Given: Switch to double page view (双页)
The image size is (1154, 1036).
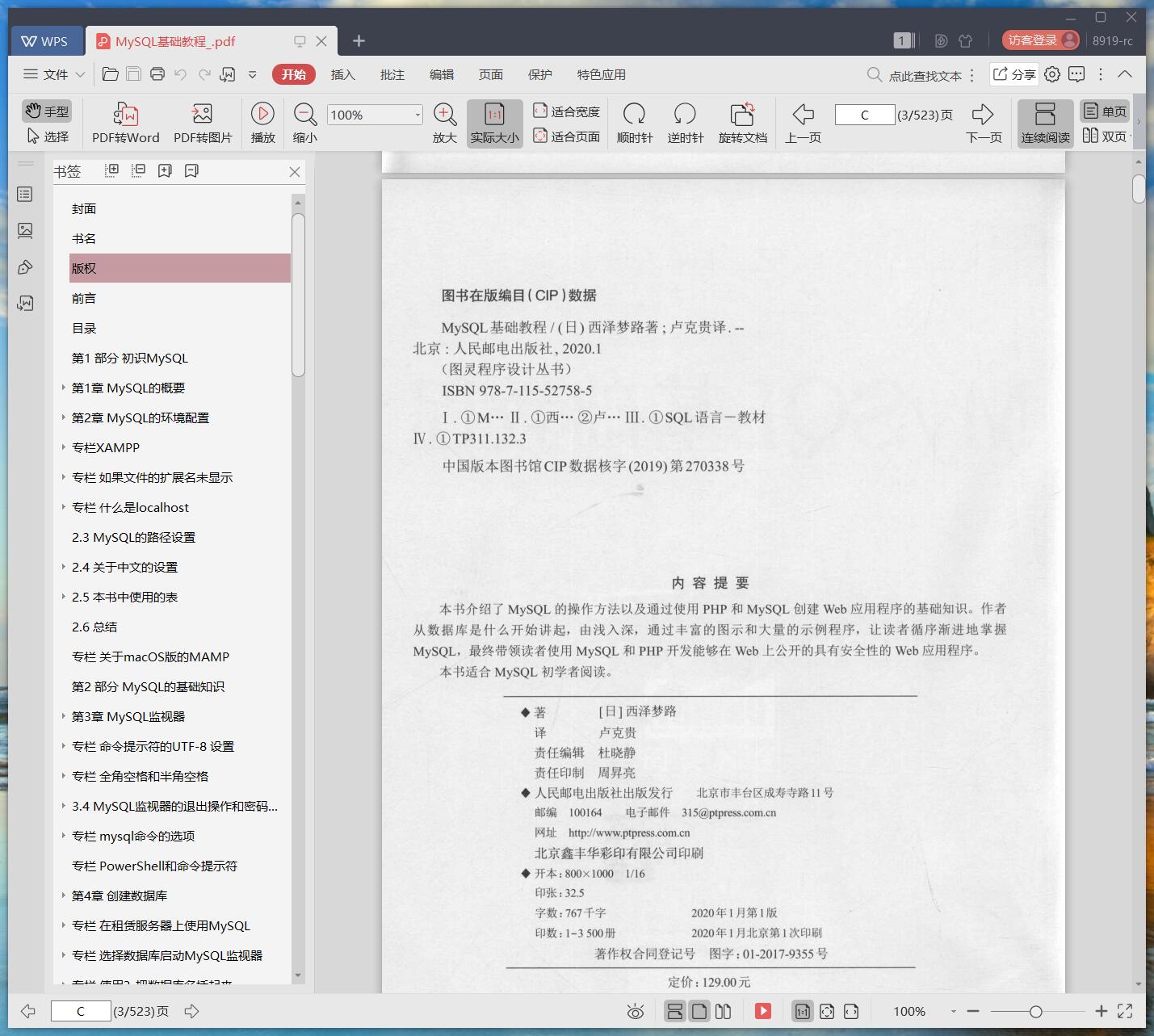Looking at the screenshot, I should (x=1105, y=136).
